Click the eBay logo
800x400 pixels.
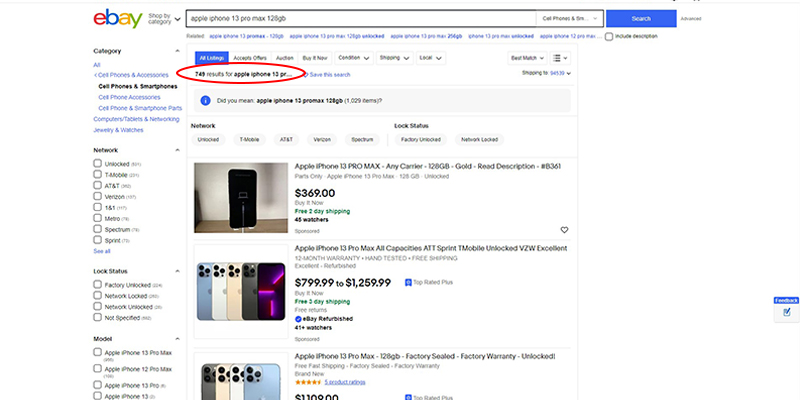pos(118,19)
